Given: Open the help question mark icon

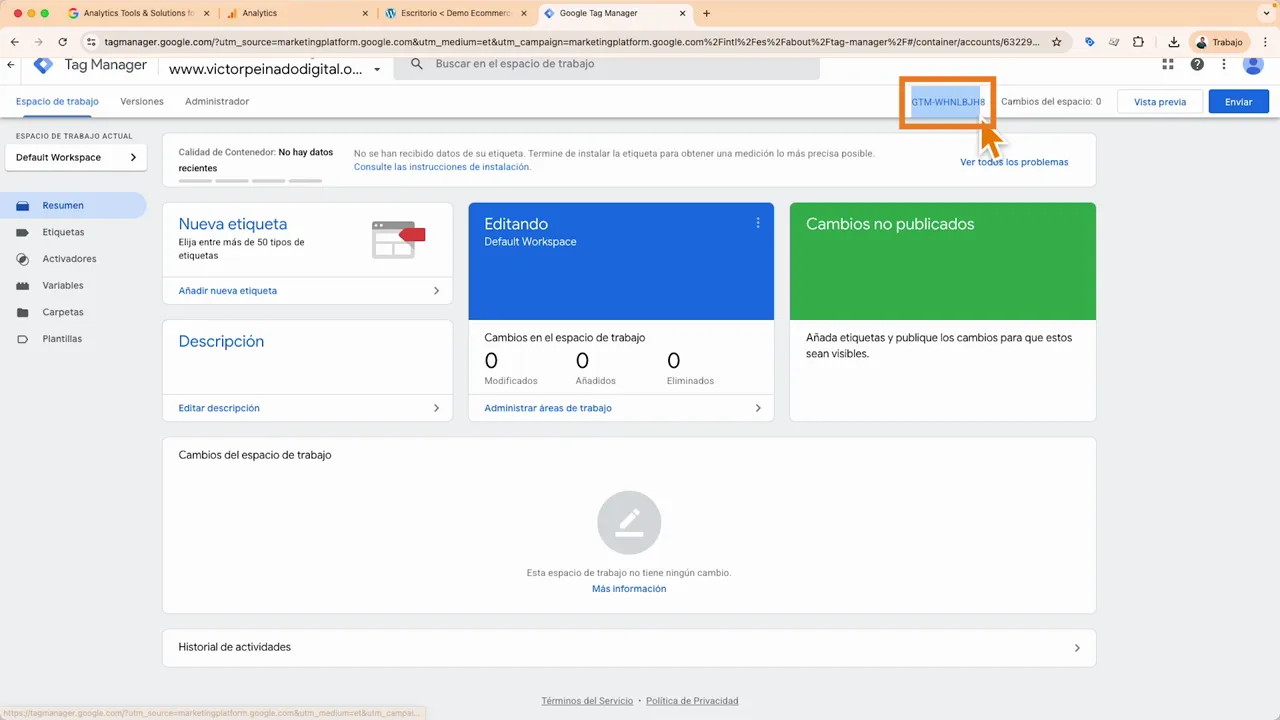Looking at the screenshot, I should tap(1197, 64).
